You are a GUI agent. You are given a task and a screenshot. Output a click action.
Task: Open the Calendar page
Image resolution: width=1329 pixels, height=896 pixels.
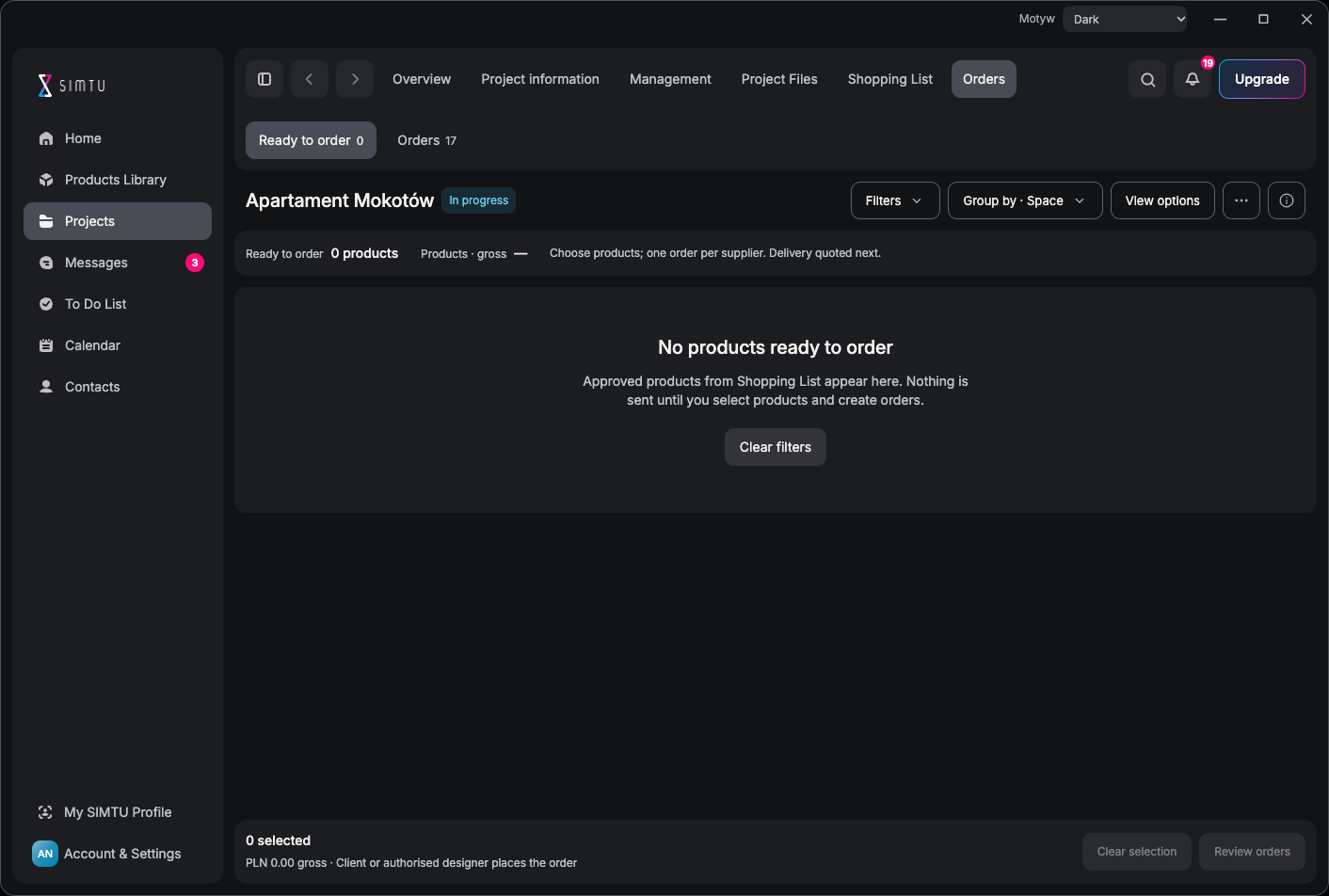click(x=118, y=345)
